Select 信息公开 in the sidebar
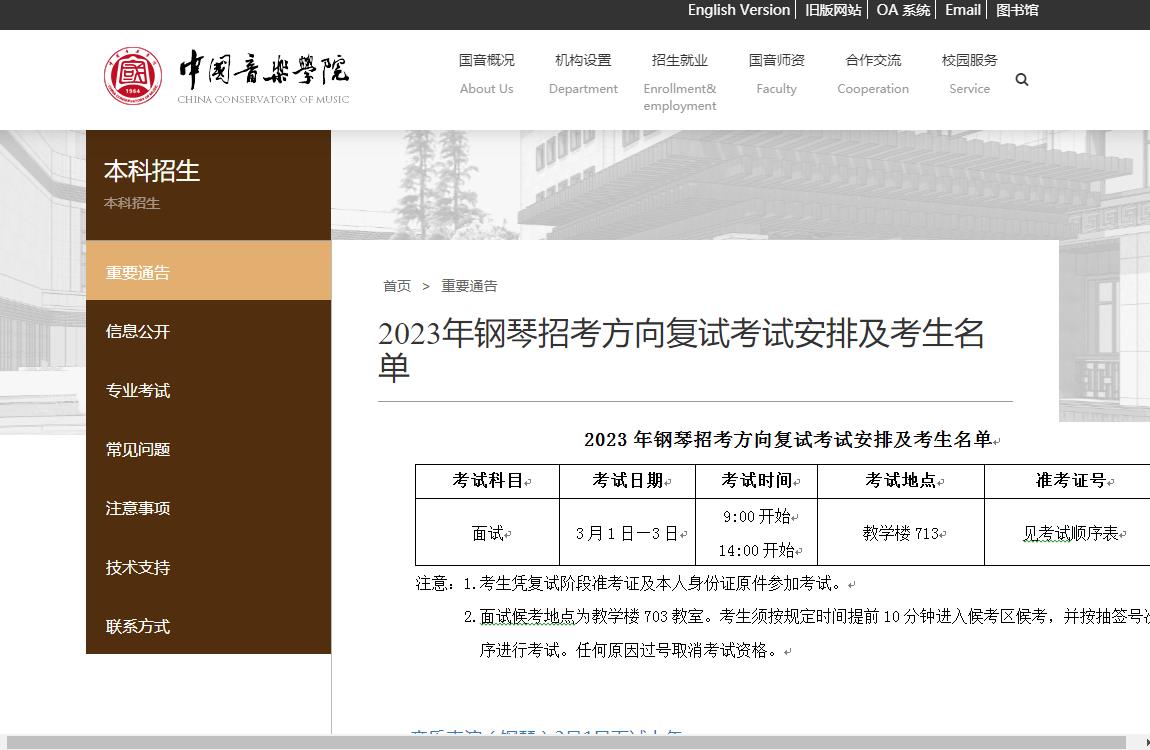The width and height of the screenshot is (1150, 750). pos(208,331)
